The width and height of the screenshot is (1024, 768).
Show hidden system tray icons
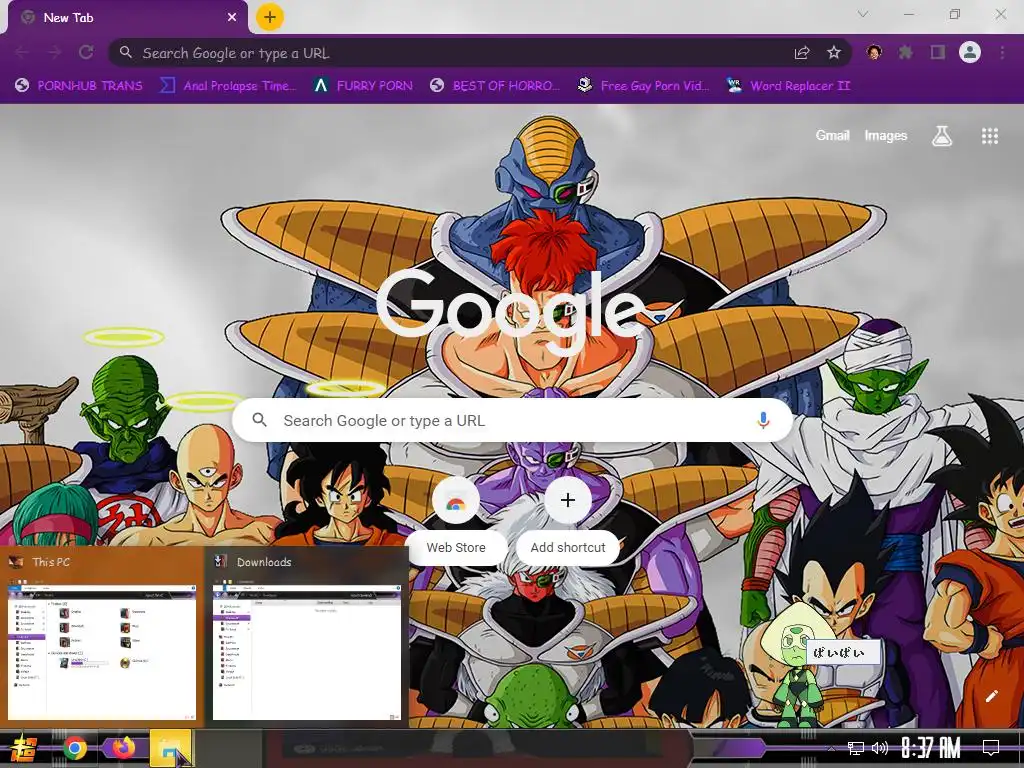pos(831,748)
